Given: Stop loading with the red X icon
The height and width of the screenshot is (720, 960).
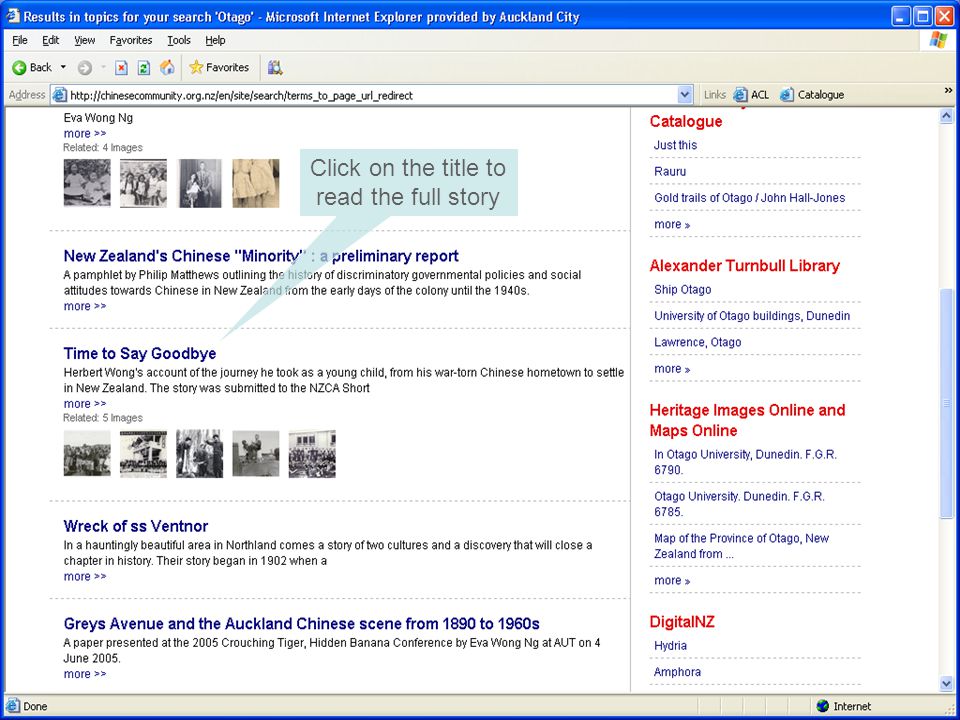Looking at the screenshot, I should (x=121, y=68).
